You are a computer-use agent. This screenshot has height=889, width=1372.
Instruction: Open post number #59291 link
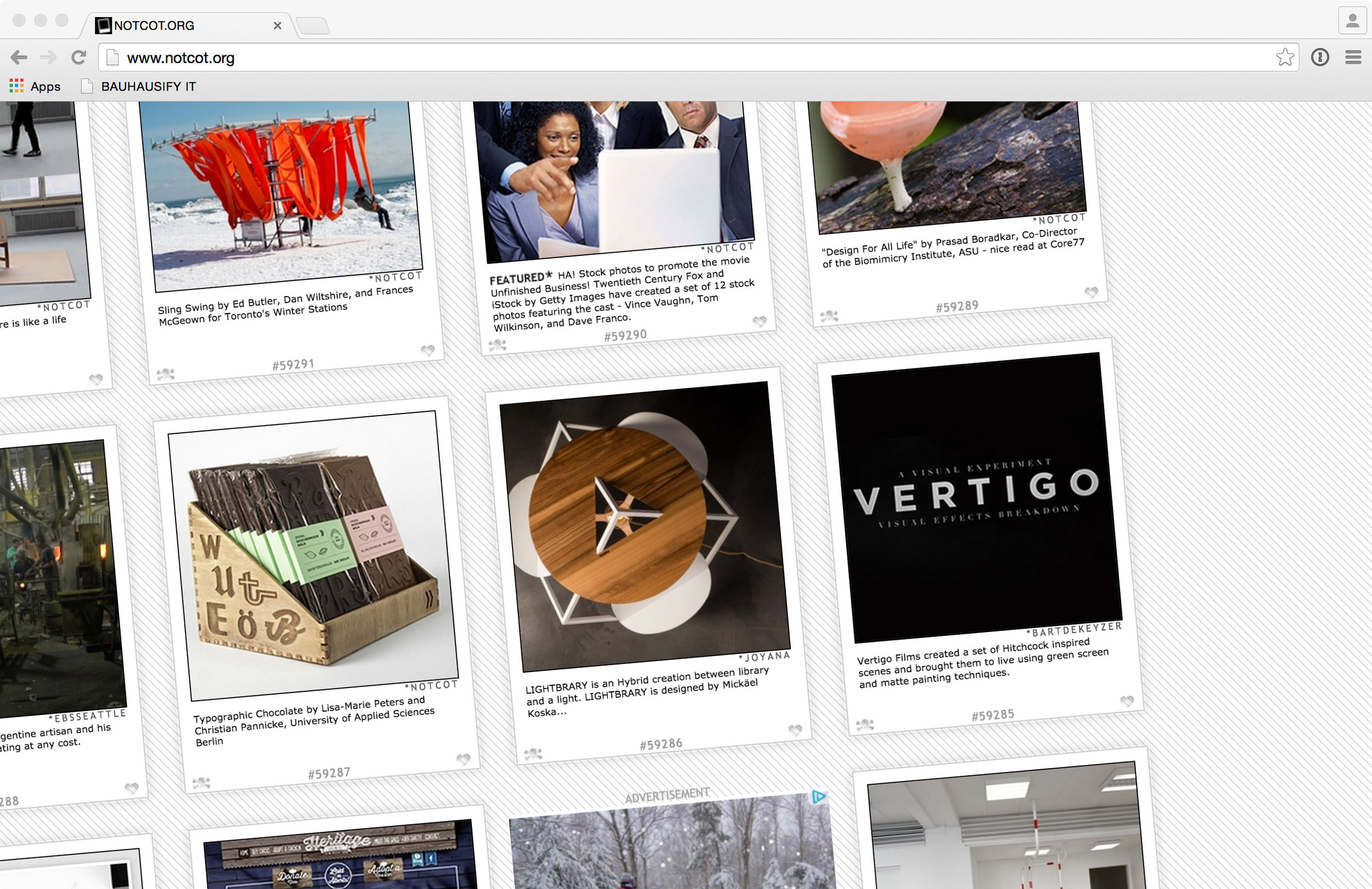tap(293, 365)
